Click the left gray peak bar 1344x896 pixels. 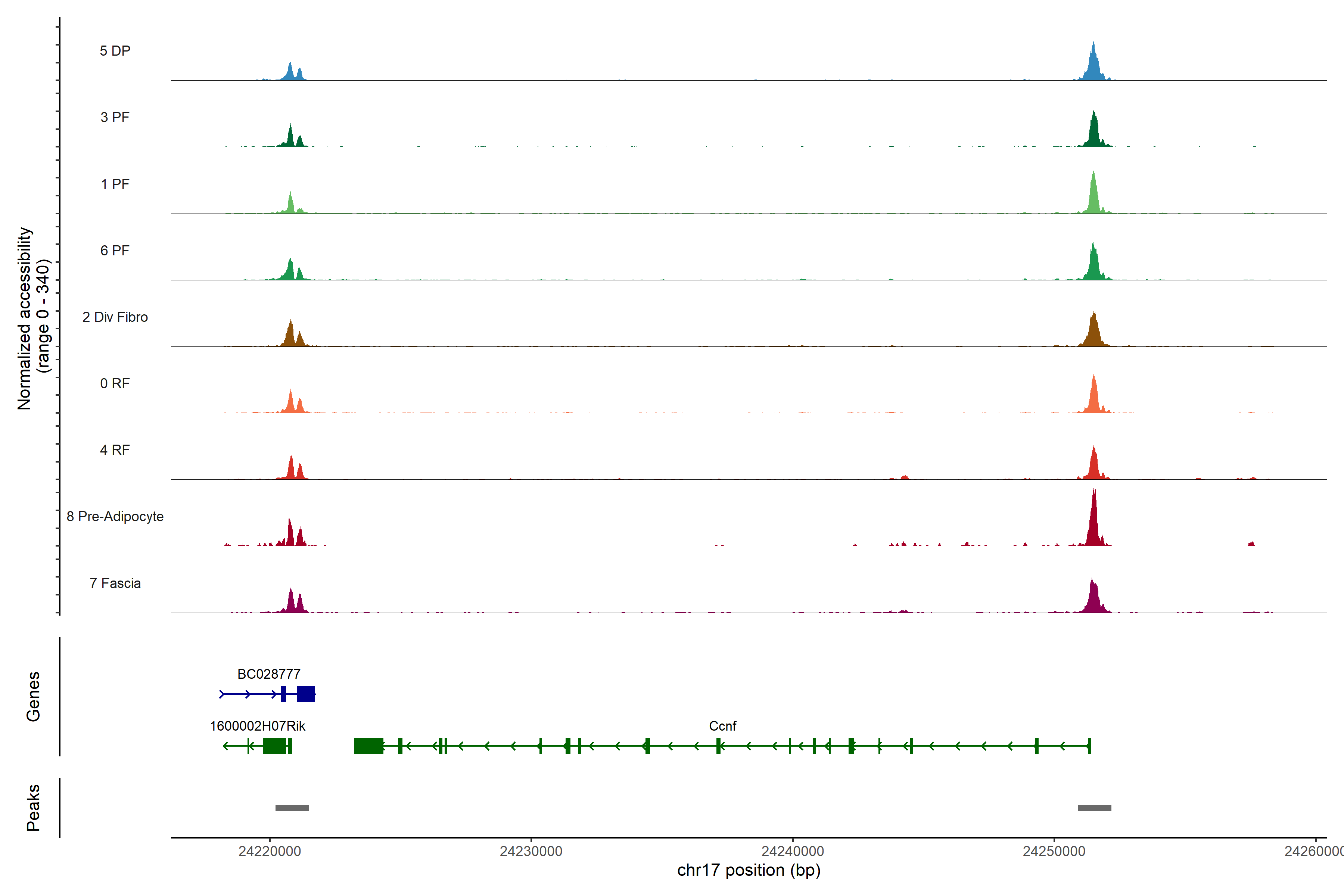tap(292, 808)
